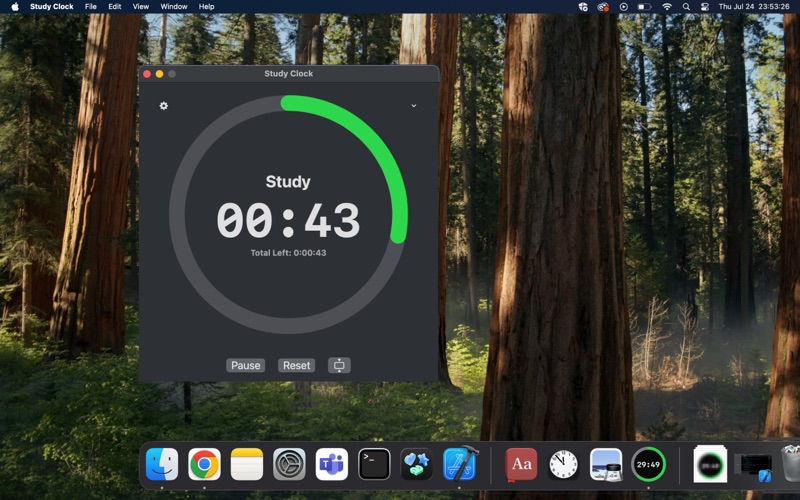The image size is (800, 500).
Task: Click the shield status icon in menu bar
Action: point(583,7)
